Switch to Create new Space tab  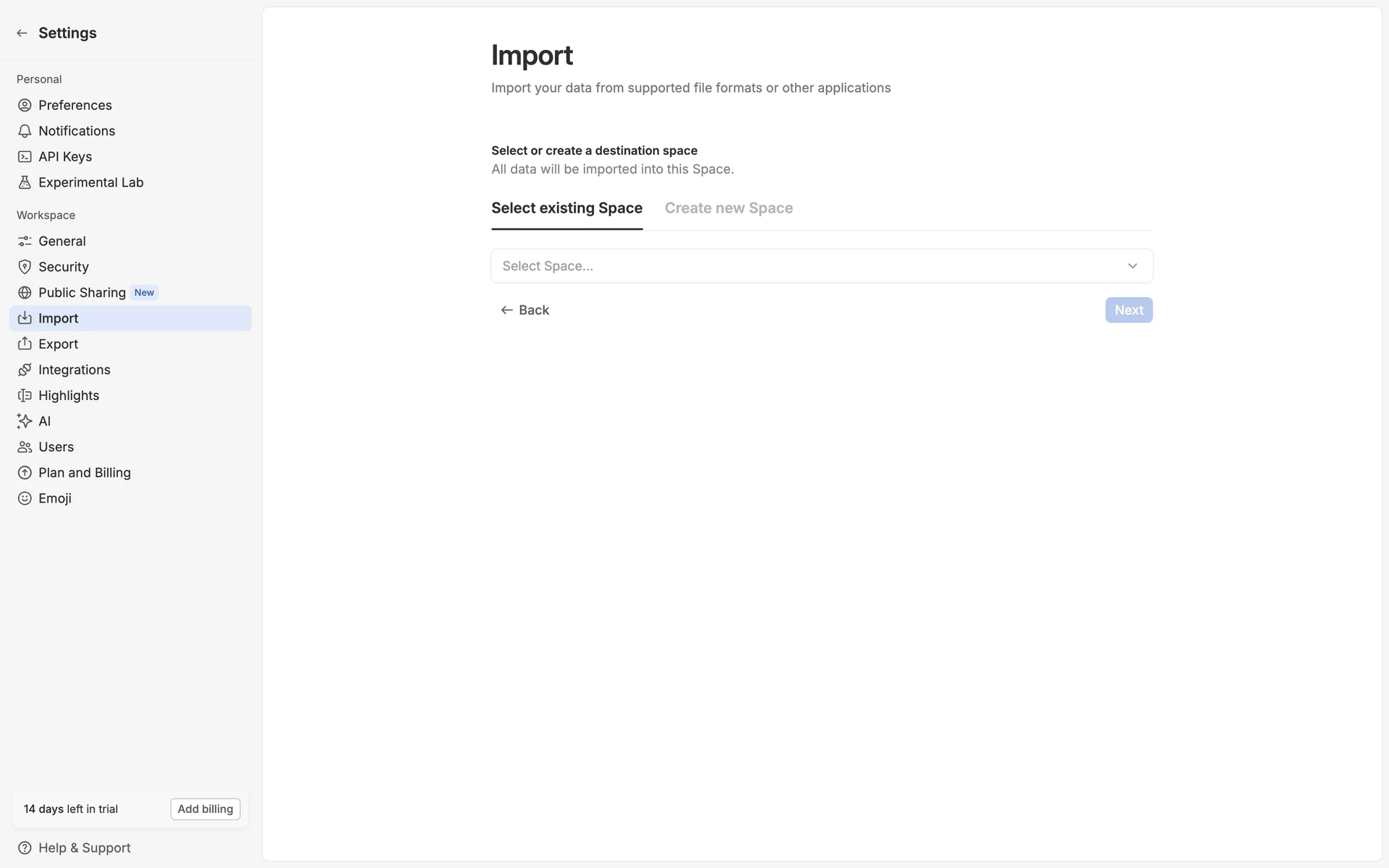point(729,208)
